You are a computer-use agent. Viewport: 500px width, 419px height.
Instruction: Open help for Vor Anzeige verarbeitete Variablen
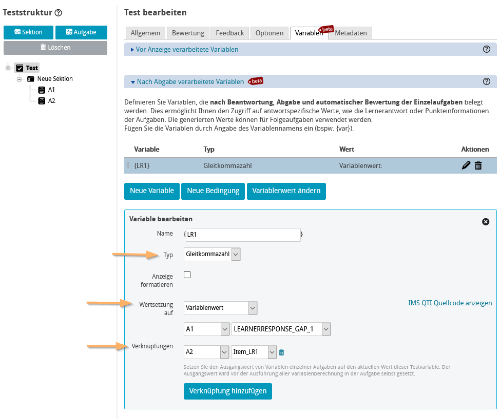[x=486, y=49]
